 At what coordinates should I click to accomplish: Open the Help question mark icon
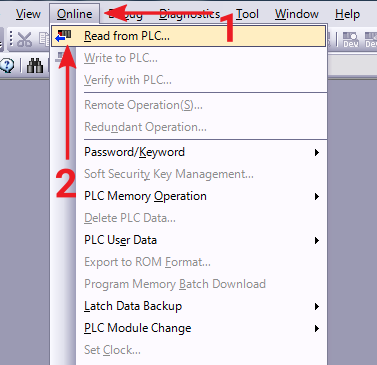pyautogui.click(x=7, y=65)
